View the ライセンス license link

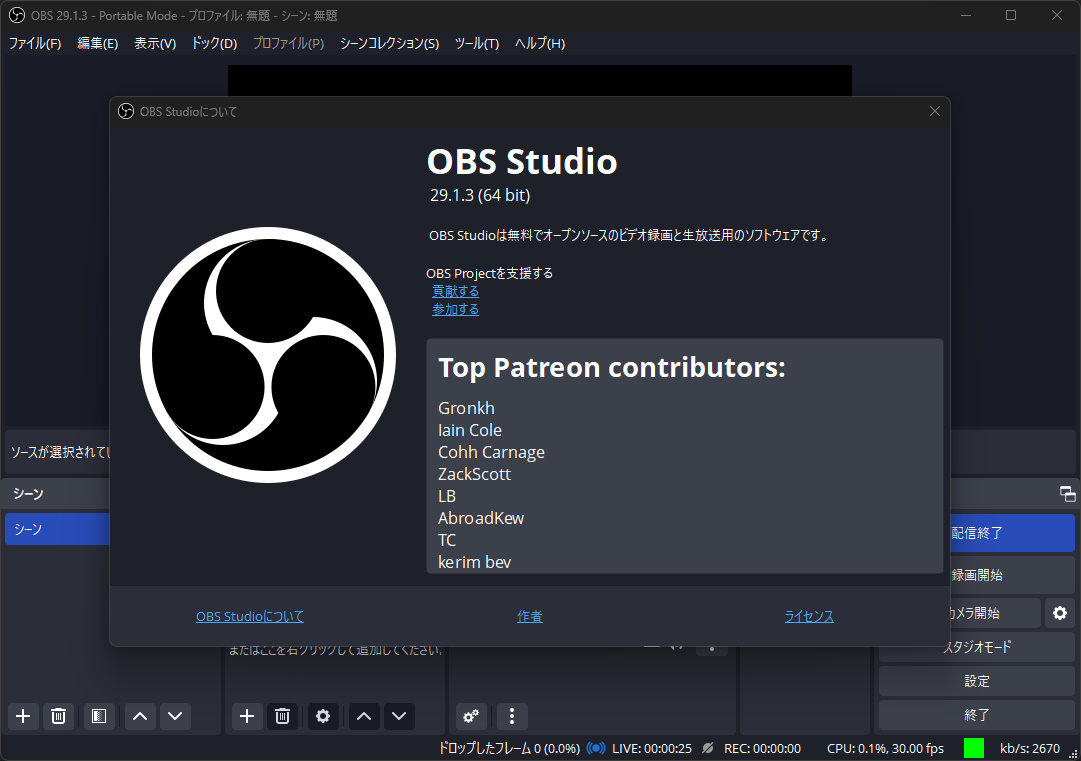808,616
